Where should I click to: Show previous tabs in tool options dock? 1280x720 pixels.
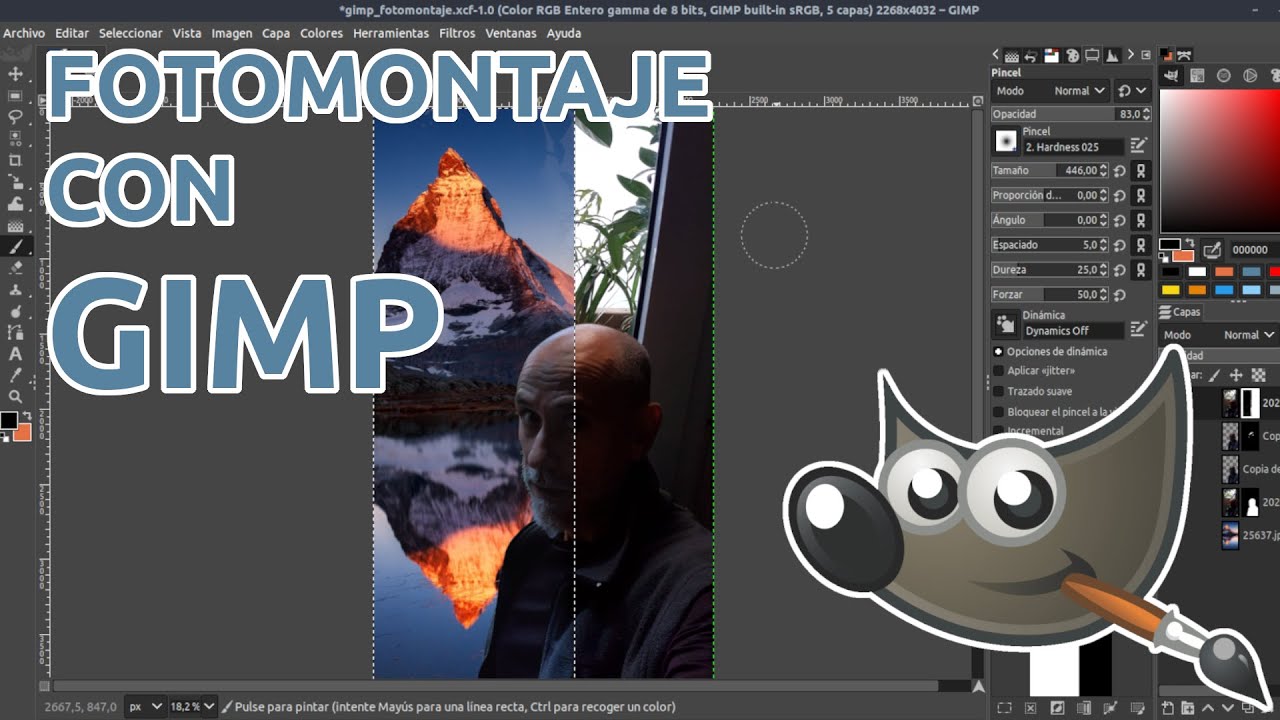click(x=996, y=55)
